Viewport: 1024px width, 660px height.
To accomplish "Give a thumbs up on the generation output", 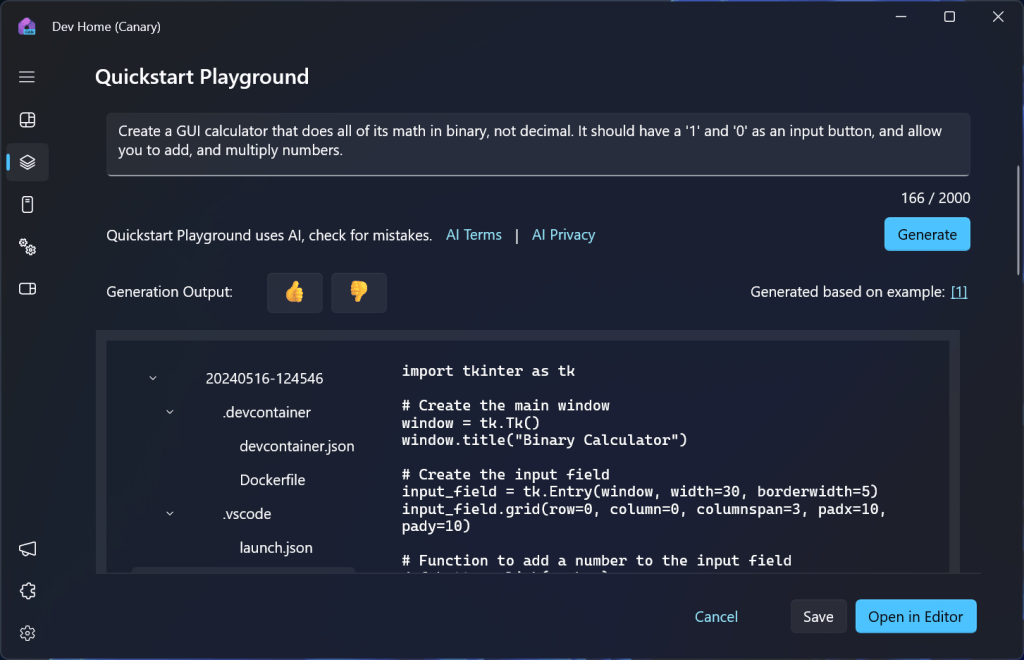I will click(294, 292).
